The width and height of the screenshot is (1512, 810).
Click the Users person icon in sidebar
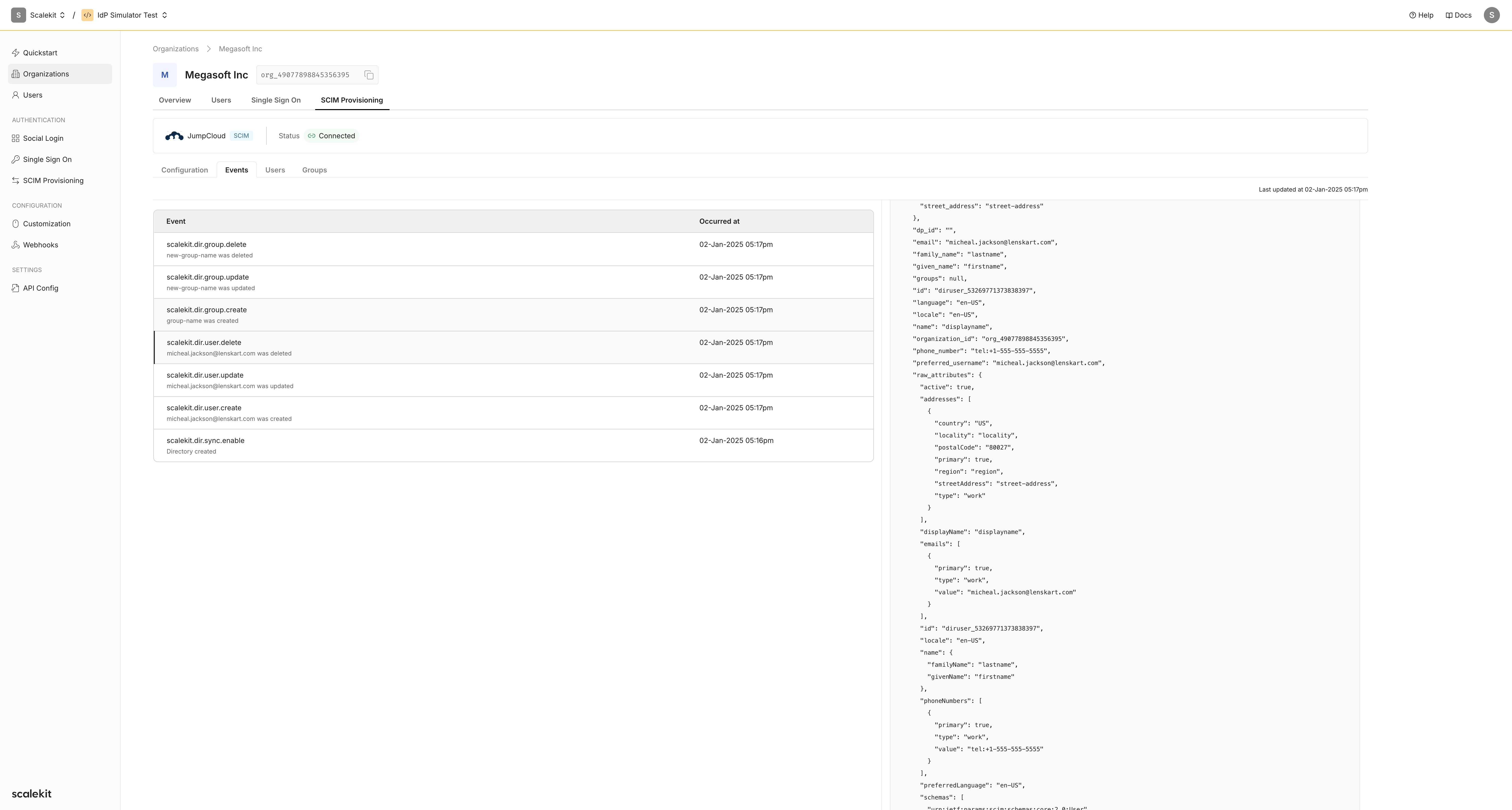[x=16, y=95]
